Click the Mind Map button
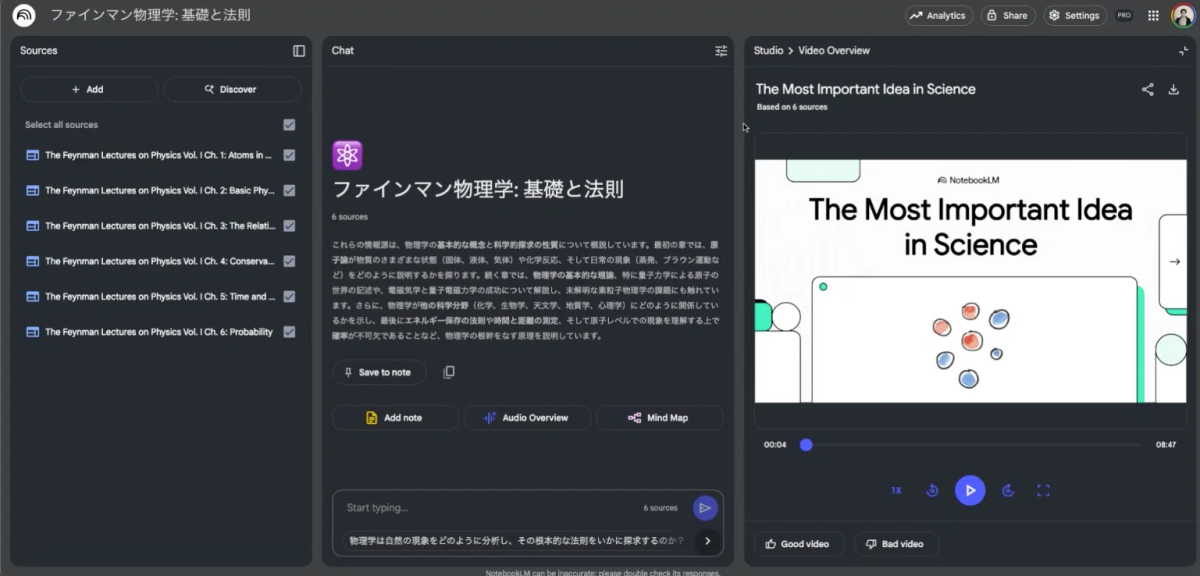The image size is (1200, 576). [x=659, y=418]
